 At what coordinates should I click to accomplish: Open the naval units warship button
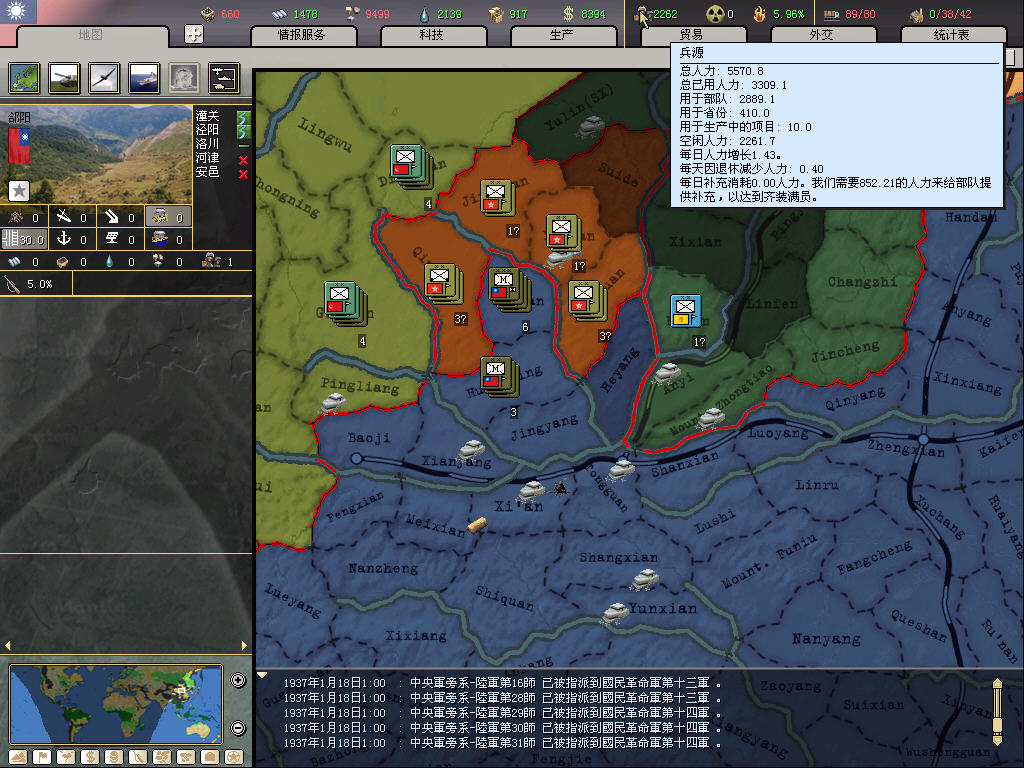point(144,78)
